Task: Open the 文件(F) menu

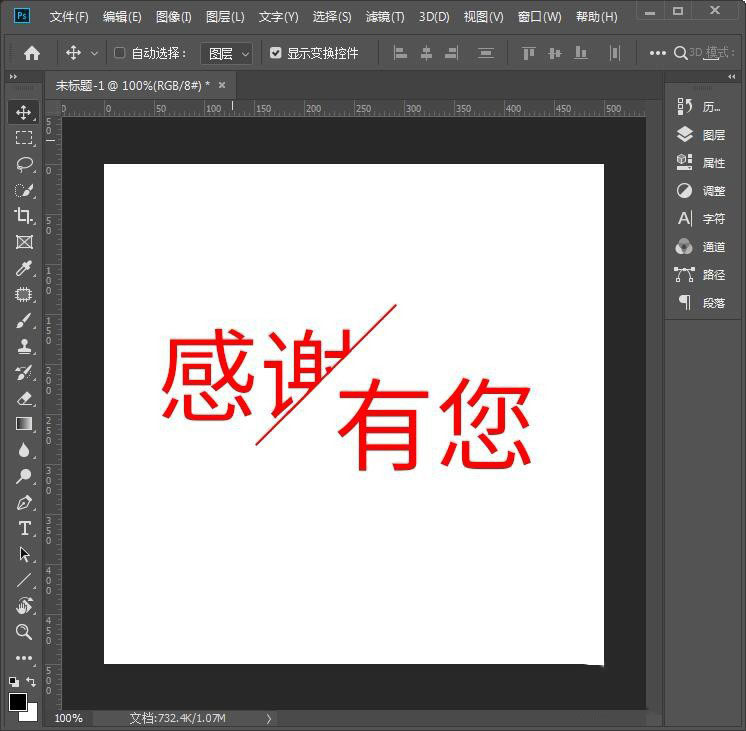Action: [x=69, y=17]
